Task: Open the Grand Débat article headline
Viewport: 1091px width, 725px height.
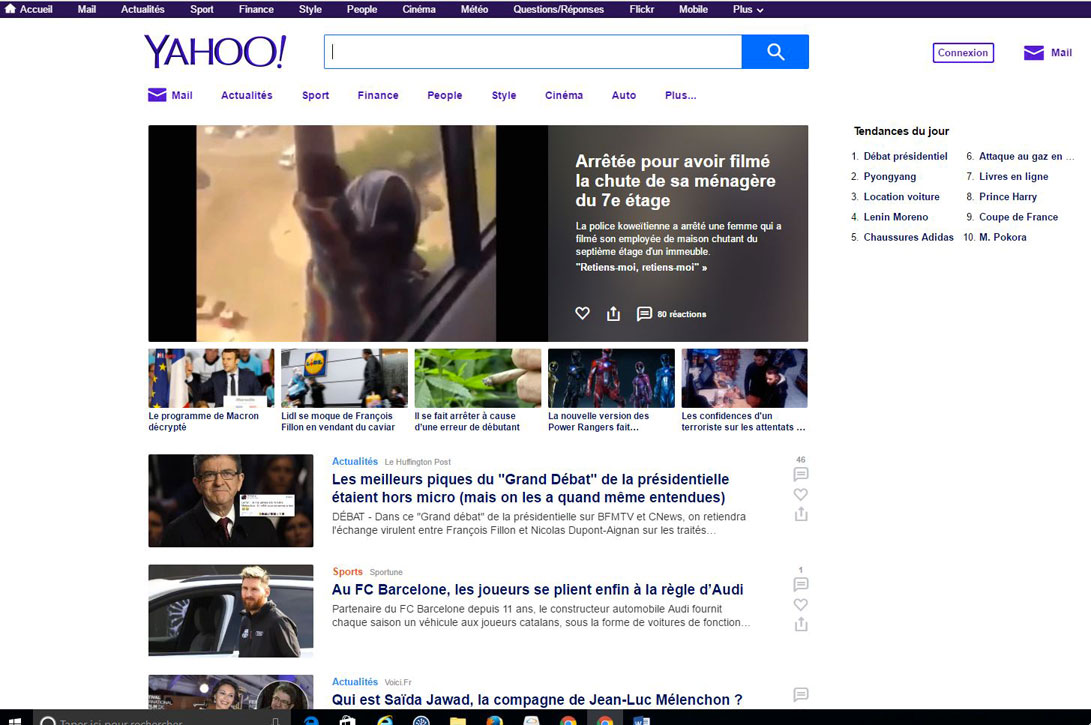Action: [x=530, y=488]
